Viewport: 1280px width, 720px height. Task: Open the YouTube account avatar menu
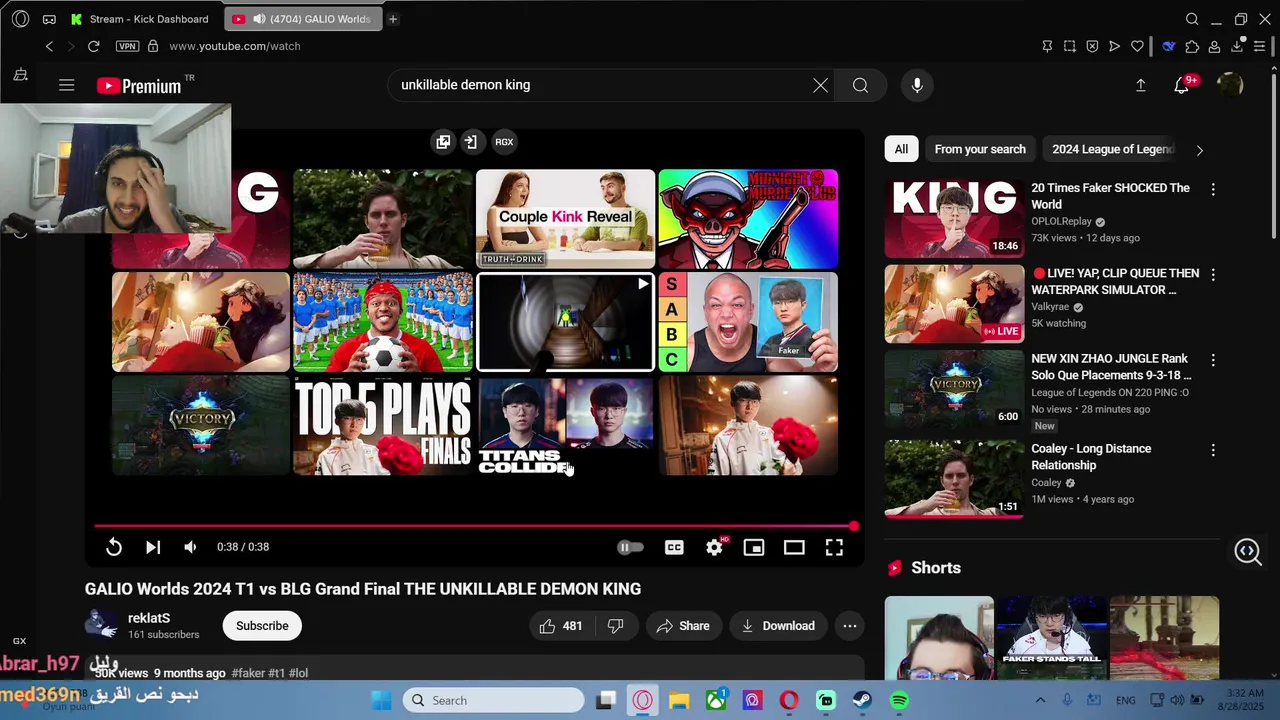click(1229, 85)
